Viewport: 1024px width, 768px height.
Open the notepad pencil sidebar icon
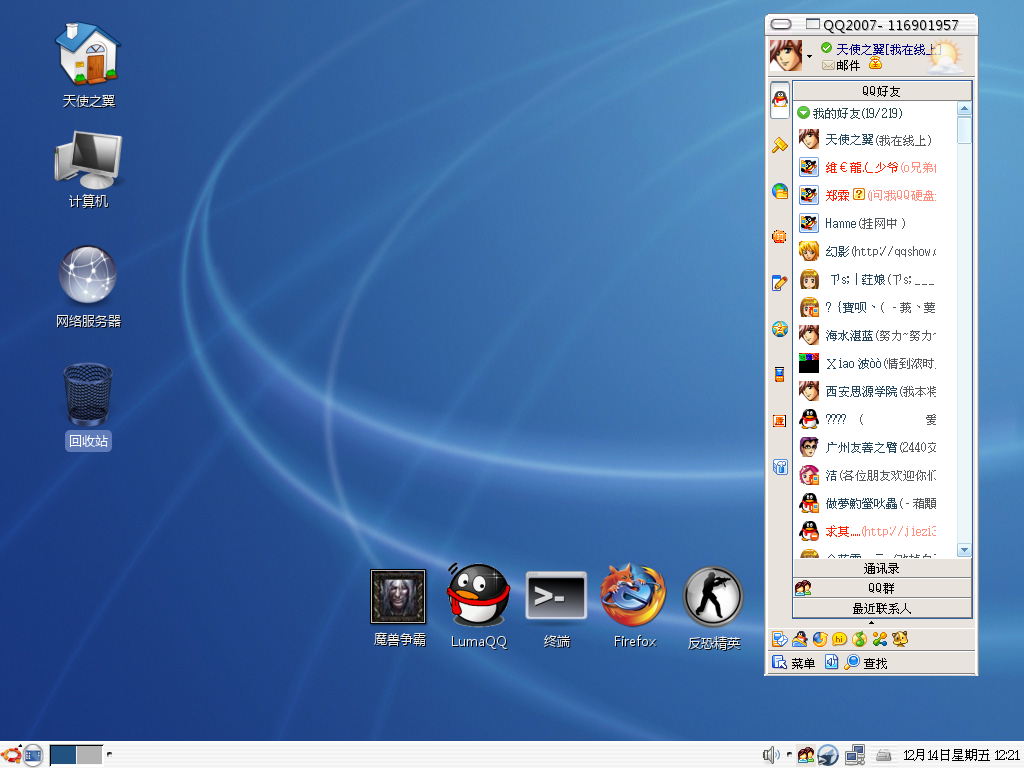pos(780,282)
